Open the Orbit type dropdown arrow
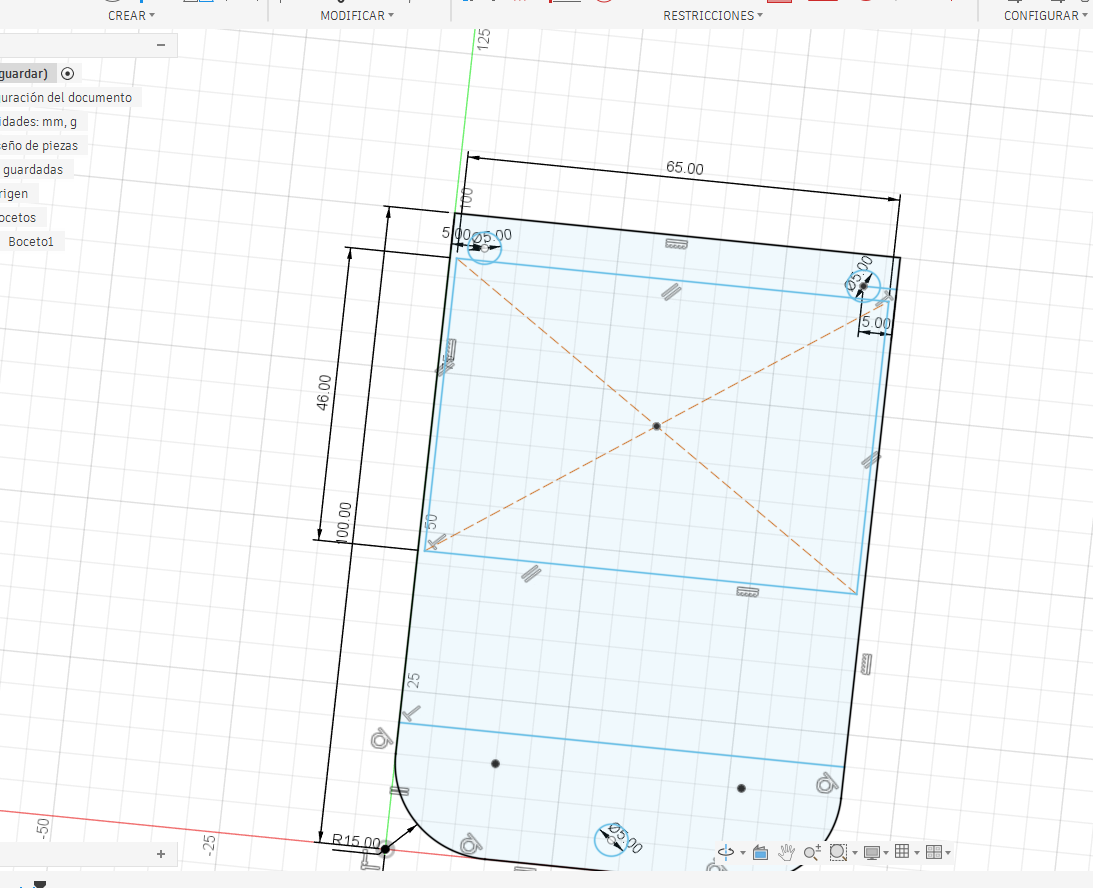 pos(743,852)
